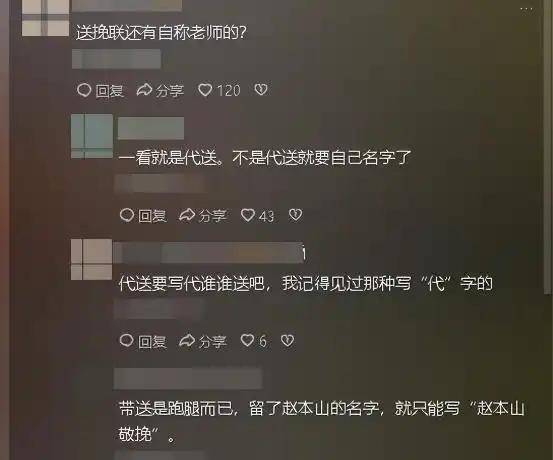Viewport: 553px width, 460px height.
Task: Share the '送挽联还有自称老师的' comment
Action: pyautogui.click(x=160, y=90)
